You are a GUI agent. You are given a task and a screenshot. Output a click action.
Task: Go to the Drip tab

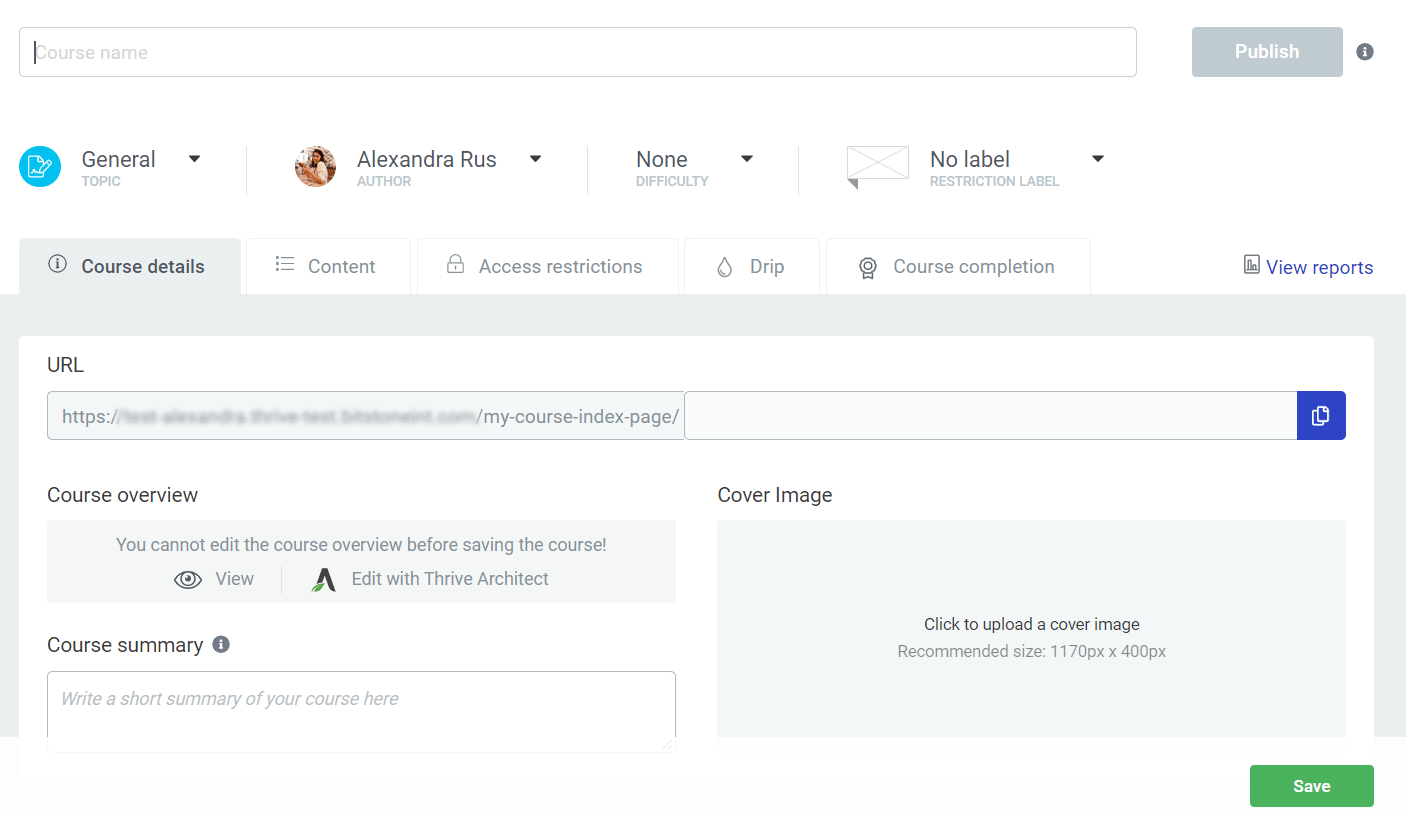pos(751,267)
